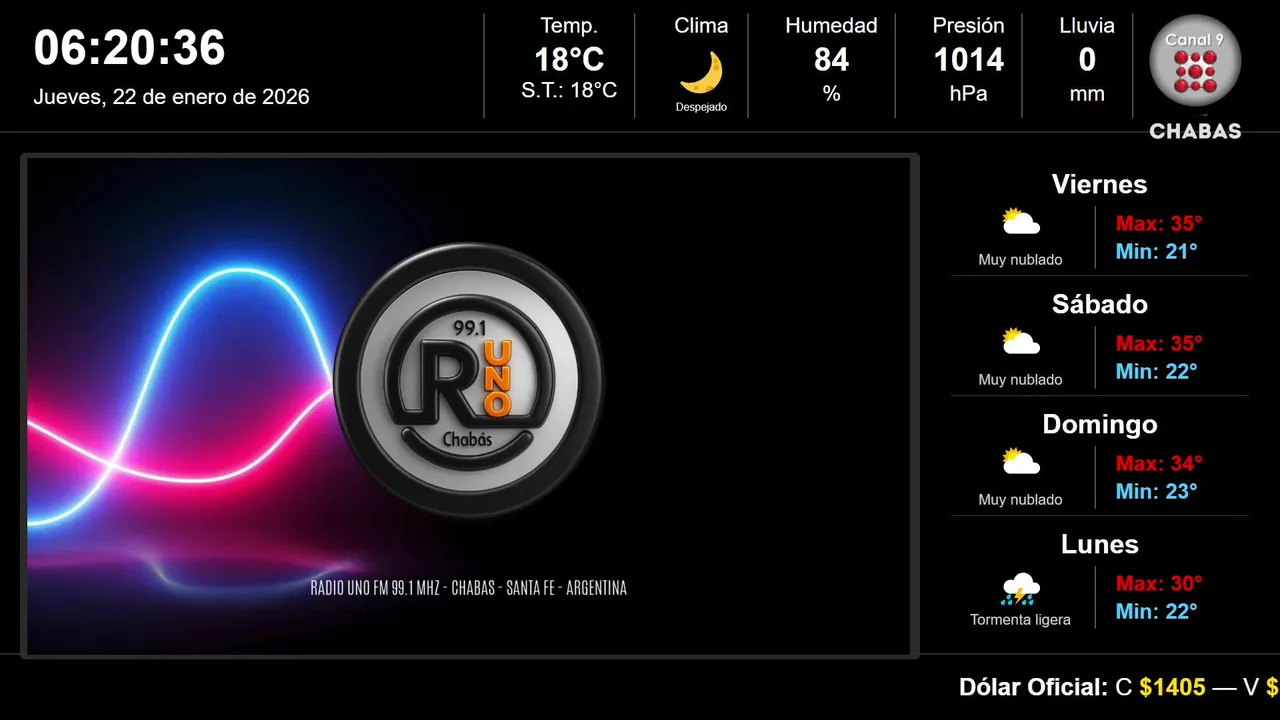Viewport: 1280px width, 720px height.
Task: Click Lunes thunderstorm icon
Action: pyautogui.click(x=1021, y=589)
